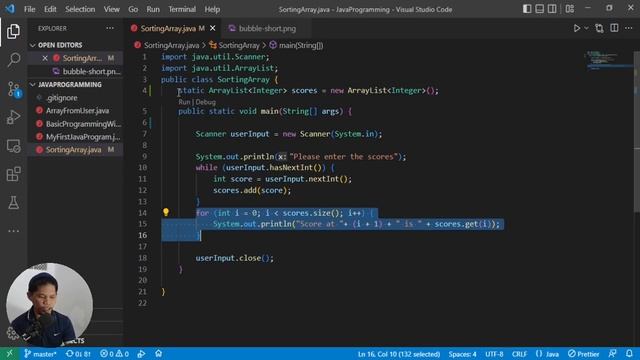
Task: Click Run code lens above main
Action: (x=184, y=102)
